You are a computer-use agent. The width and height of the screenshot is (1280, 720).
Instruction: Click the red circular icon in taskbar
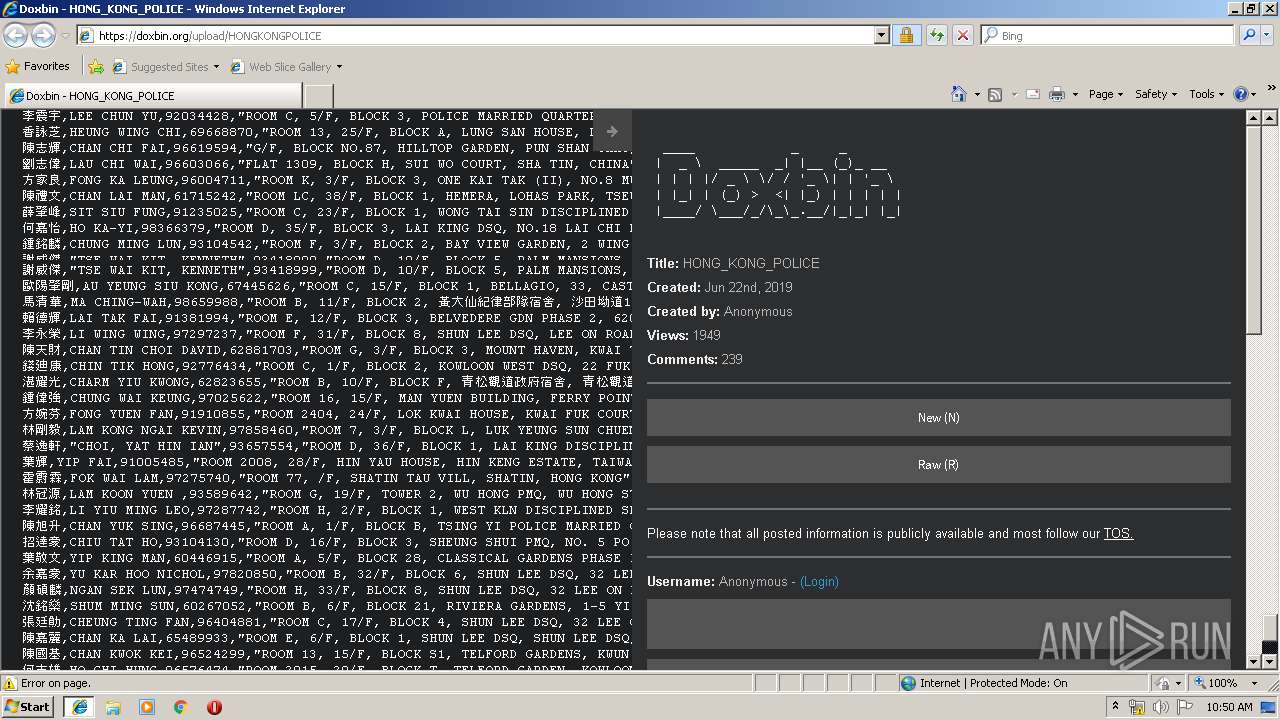coord(214,706)
